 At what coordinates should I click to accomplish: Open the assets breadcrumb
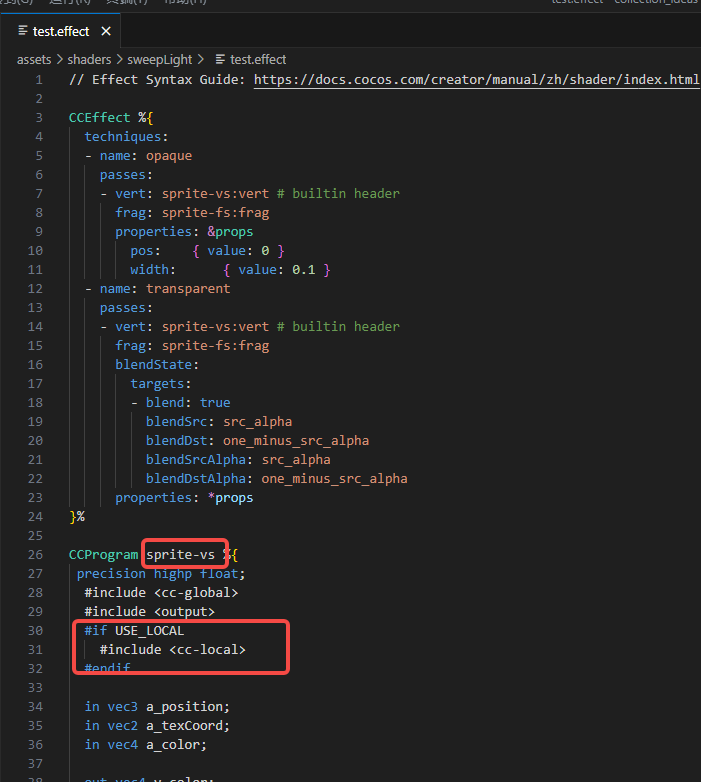click(x=34, y=59)
